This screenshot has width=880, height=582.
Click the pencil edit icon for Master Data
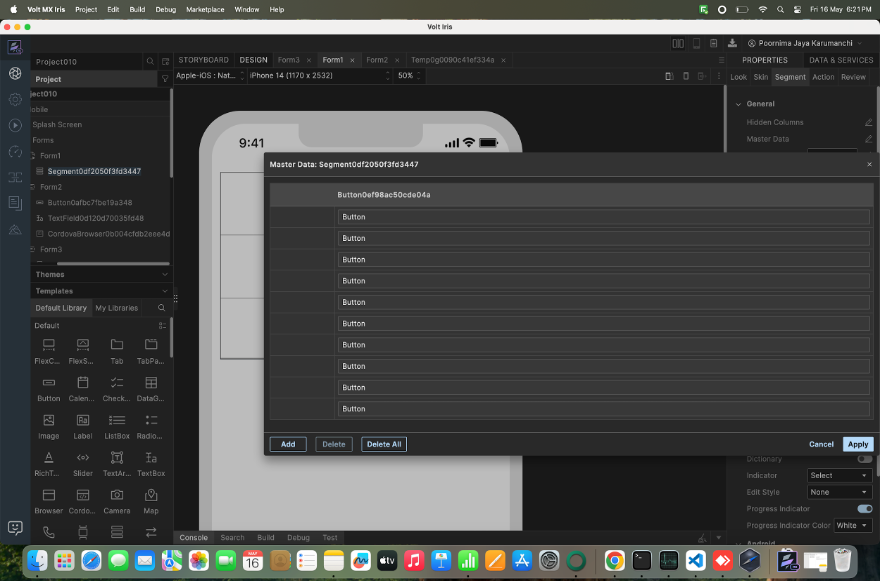[868, 139]
